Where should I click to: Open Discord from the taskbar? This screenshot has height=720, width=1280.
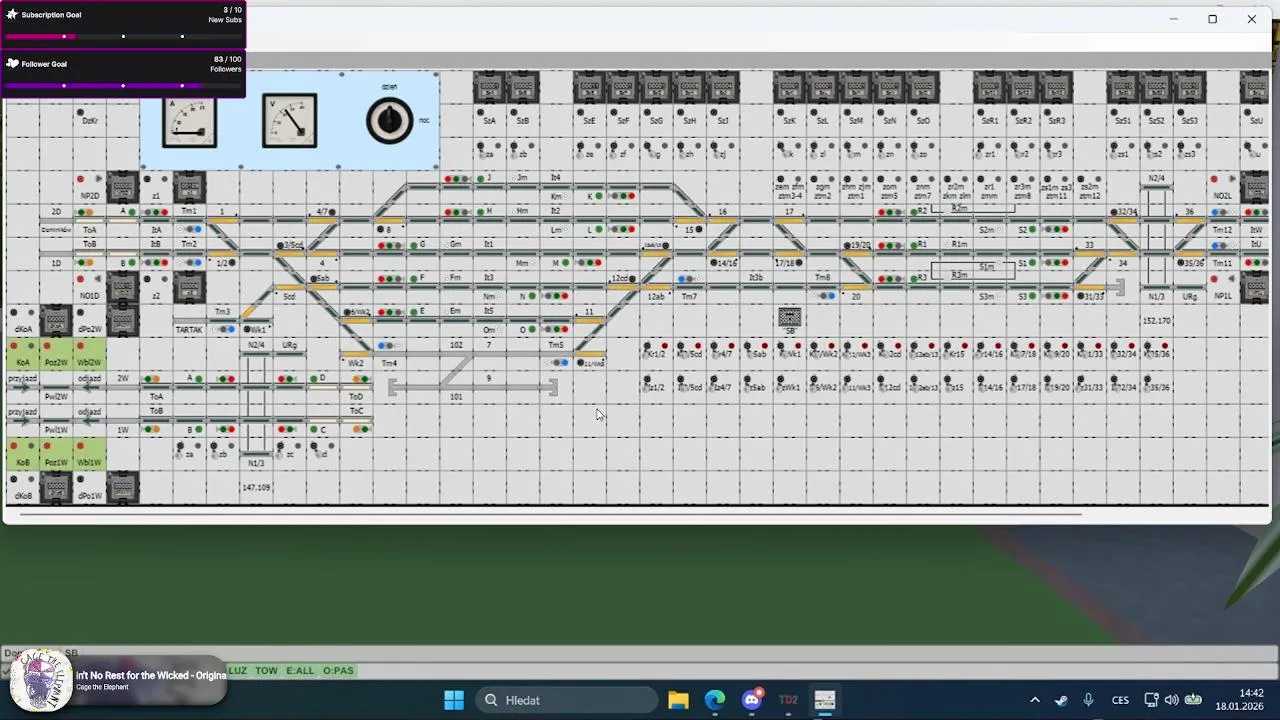(x=752, y=700)
